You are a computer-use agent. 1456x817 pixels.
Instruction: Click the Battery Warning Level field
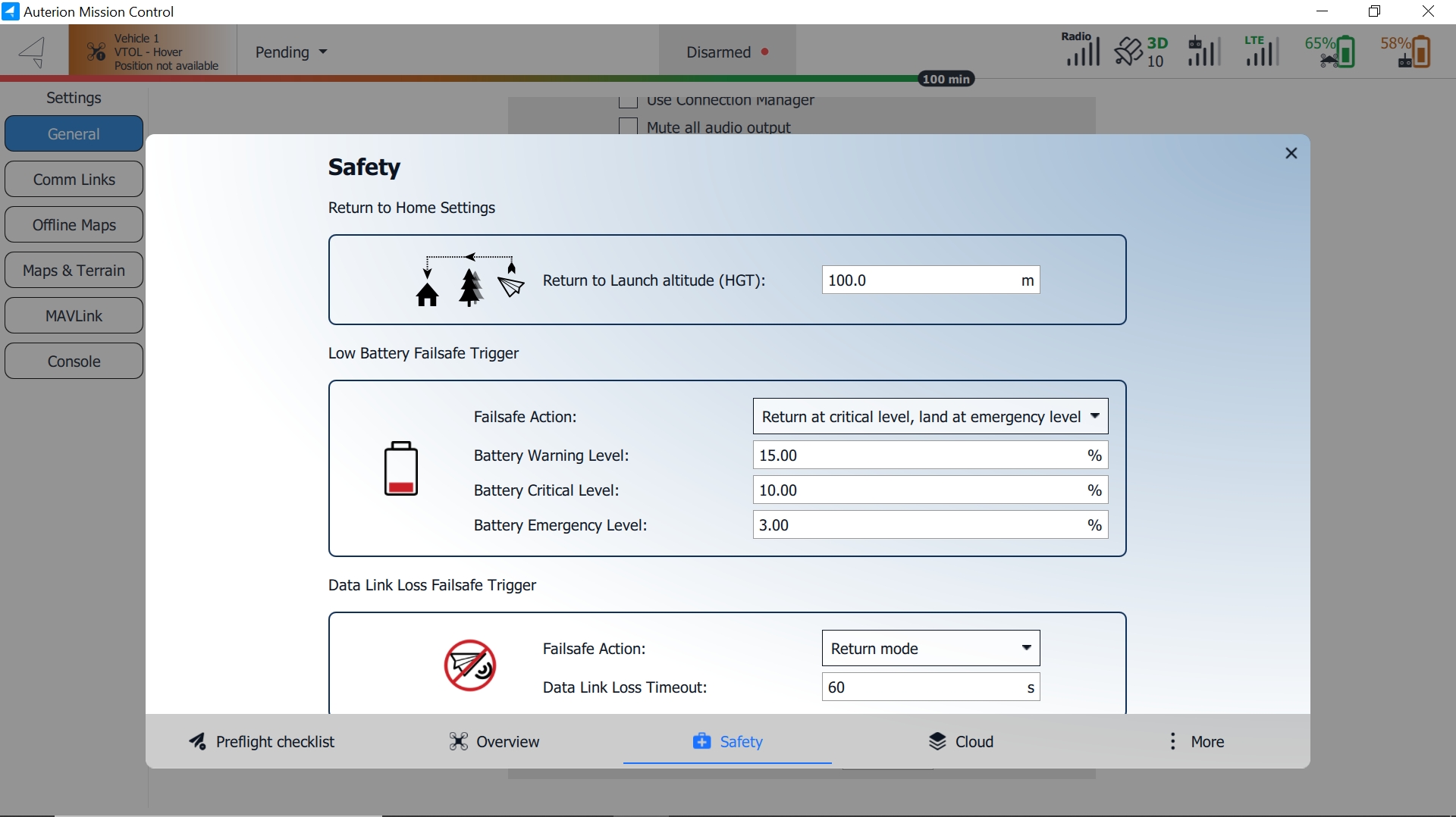918,455
